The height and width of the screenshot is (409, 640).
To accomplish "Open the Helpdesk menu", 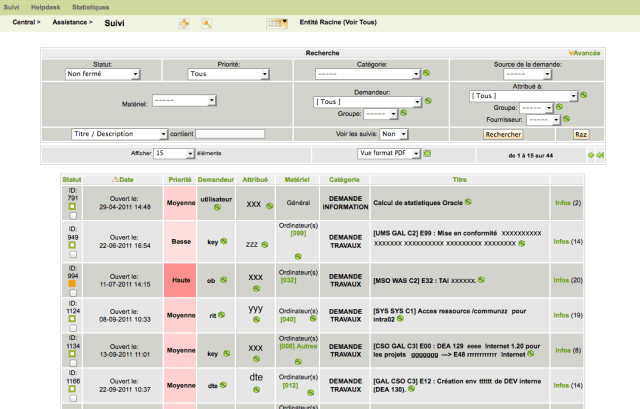I will (44, 6).
